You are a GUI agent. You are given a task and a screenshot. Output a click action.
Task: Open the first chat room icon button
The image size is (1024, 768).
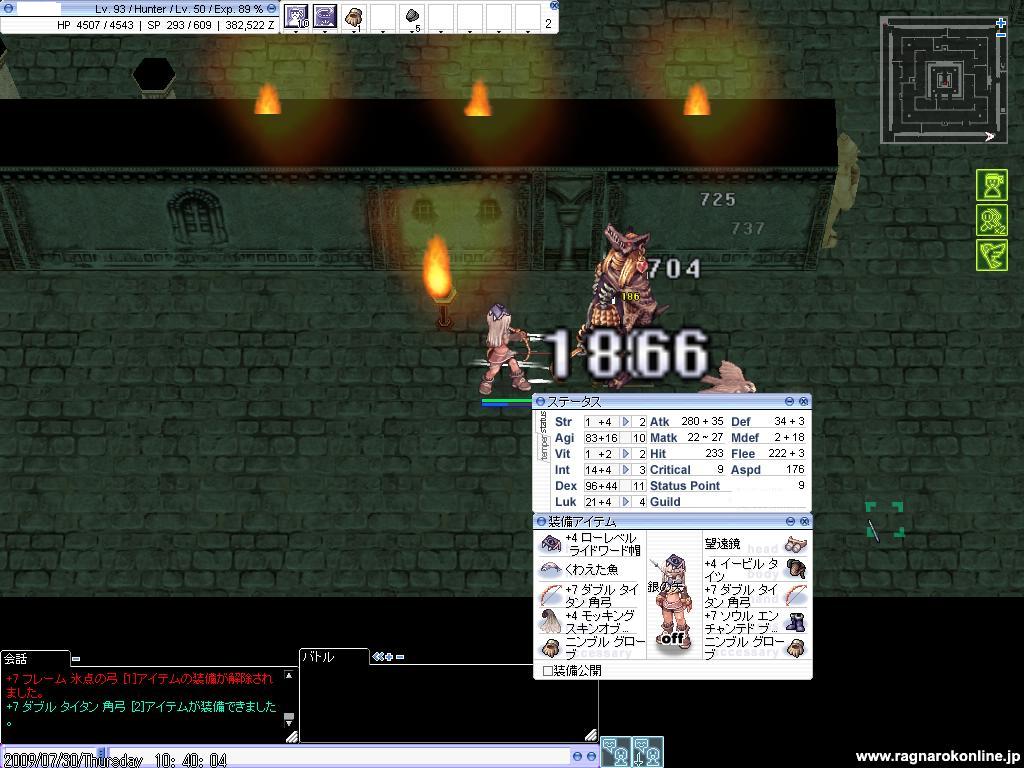click(x=616, y=752)
